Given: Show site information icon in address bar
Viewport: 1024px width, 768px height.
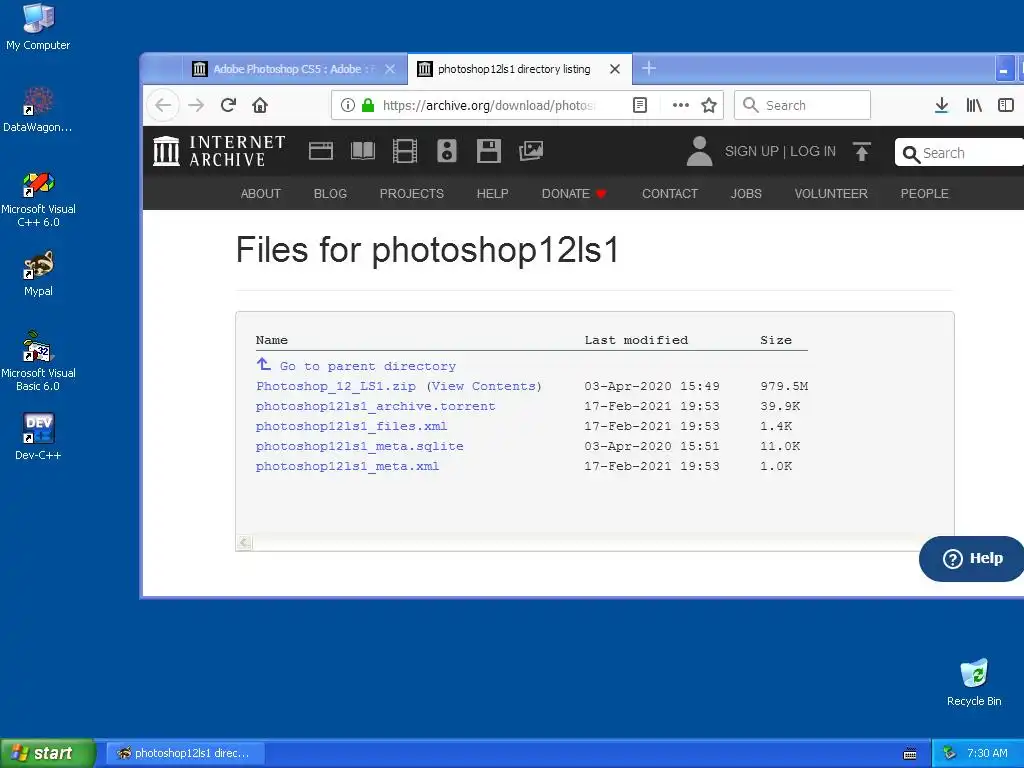Looking at the screenshot, I should click(347, 105).
